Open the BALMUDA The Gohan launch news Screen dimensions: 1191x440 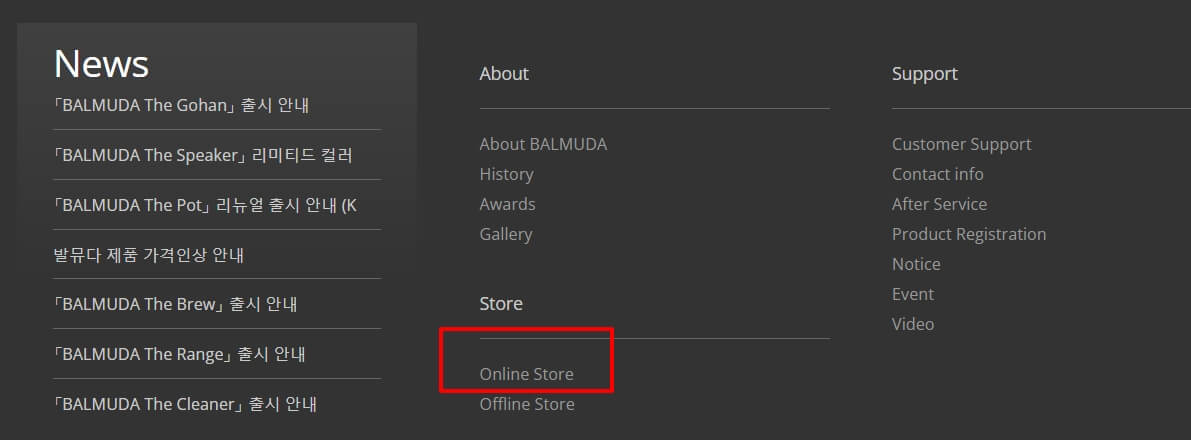181,105
